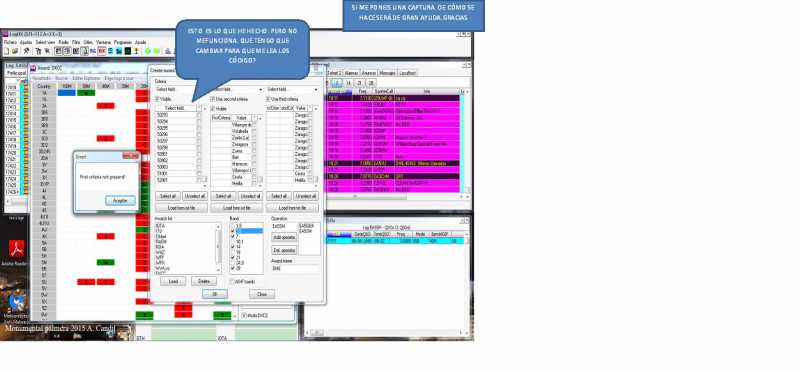Enable the WARC bands checkbox
Screen dimensions: 800x370
point(232,281)
